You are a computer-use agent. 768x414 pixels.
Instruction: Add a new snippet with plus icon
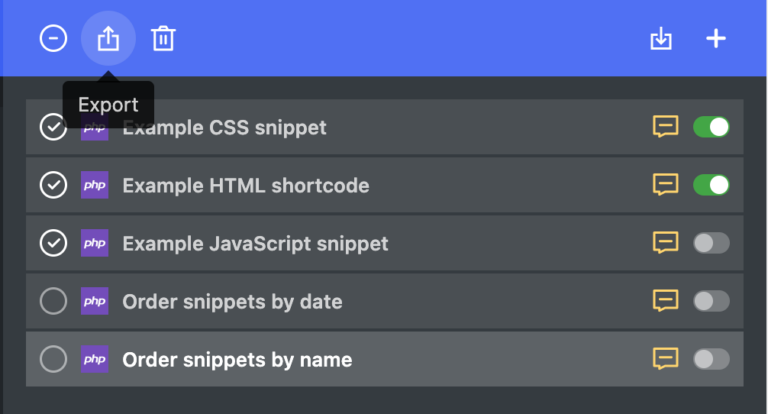(716, 38)
